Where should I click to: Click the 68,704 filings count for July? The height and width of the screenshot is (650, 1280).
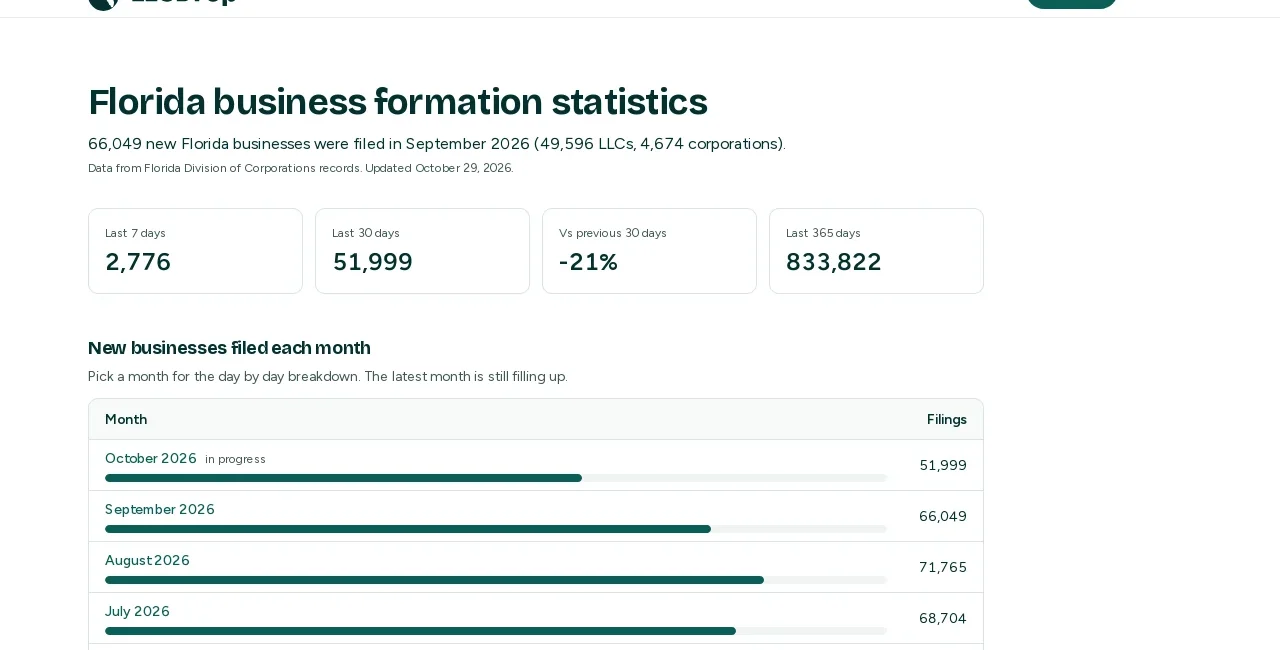click(943, 619)
